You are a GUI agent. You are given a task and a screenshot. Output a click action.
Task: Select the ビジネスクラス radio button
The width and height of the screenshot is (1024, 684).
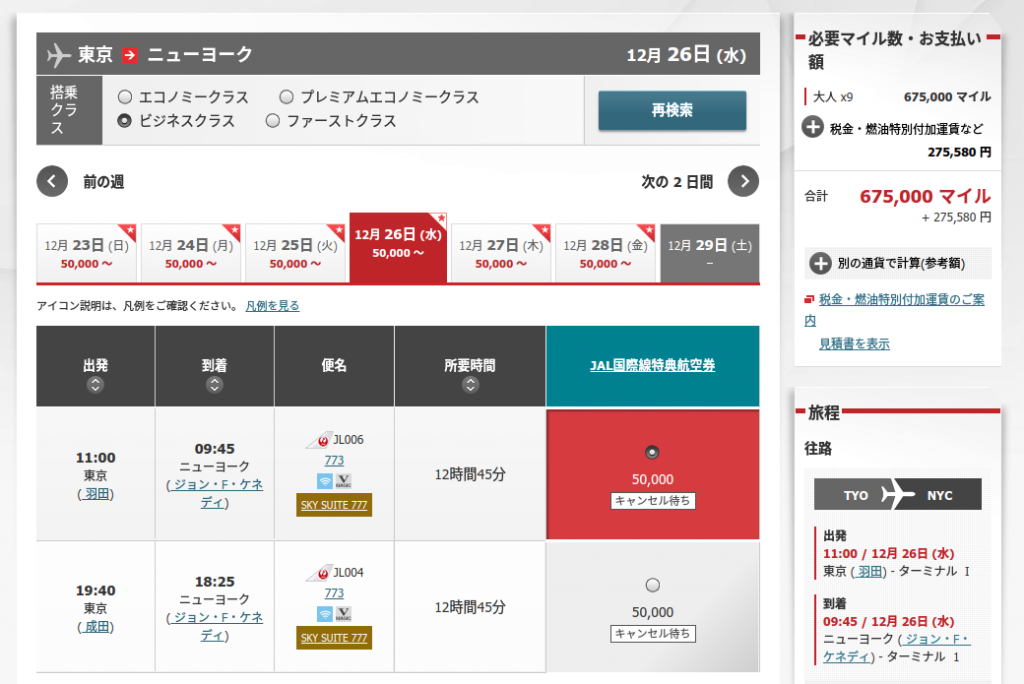[125, 121]
